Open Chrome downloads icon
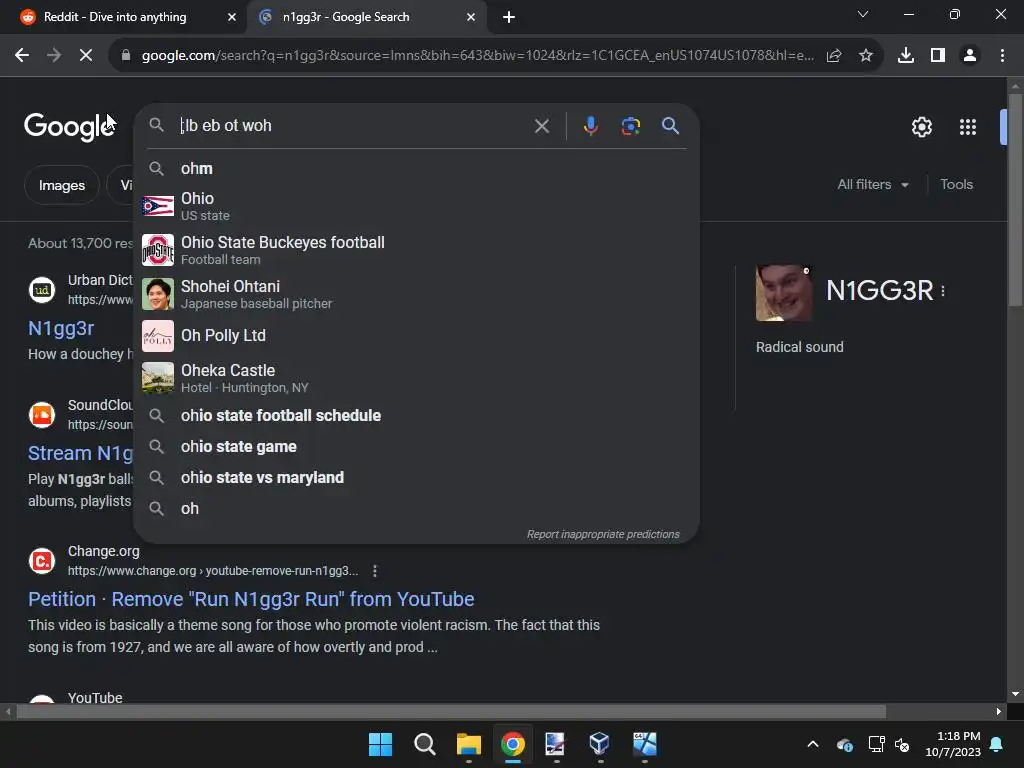Viewport: 1024px width, 768px height. tap(906, 56)
